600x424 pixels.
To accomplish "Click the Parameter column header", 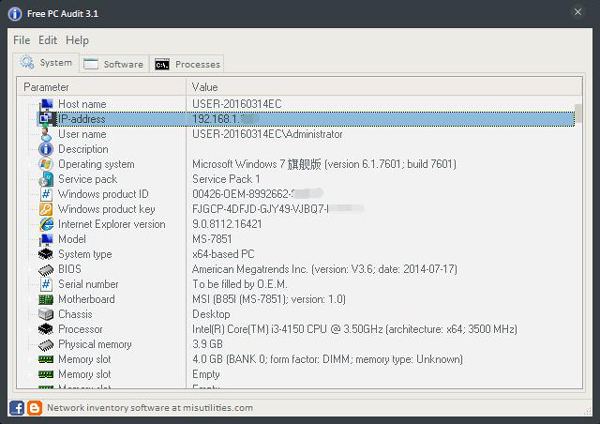I will (x=101, y=87).
